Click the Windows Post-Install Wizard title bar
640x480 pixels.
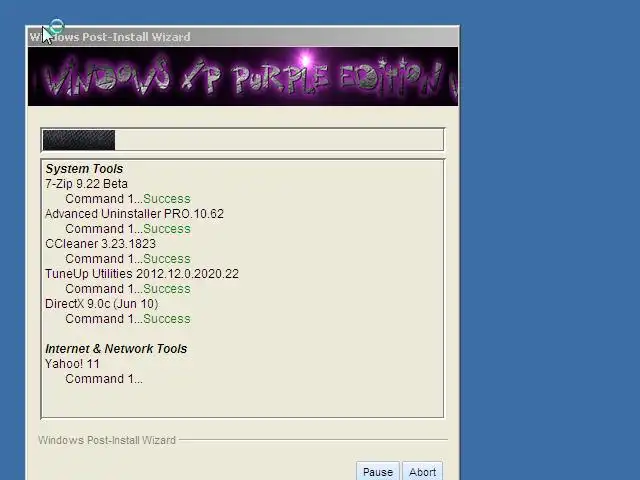pos(243,37)
